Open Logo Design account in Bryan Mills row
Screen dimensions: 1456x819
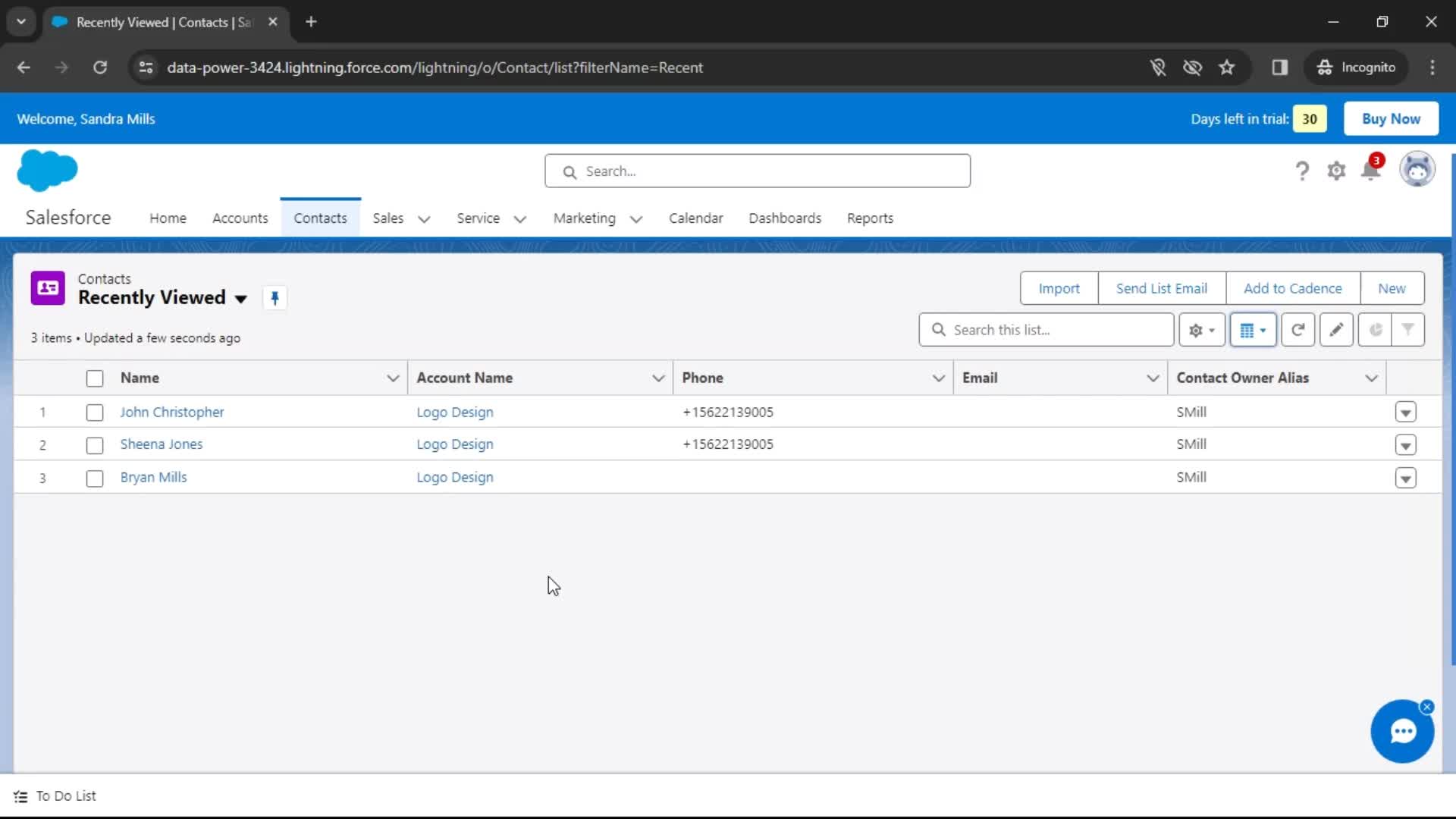point(454,478)
